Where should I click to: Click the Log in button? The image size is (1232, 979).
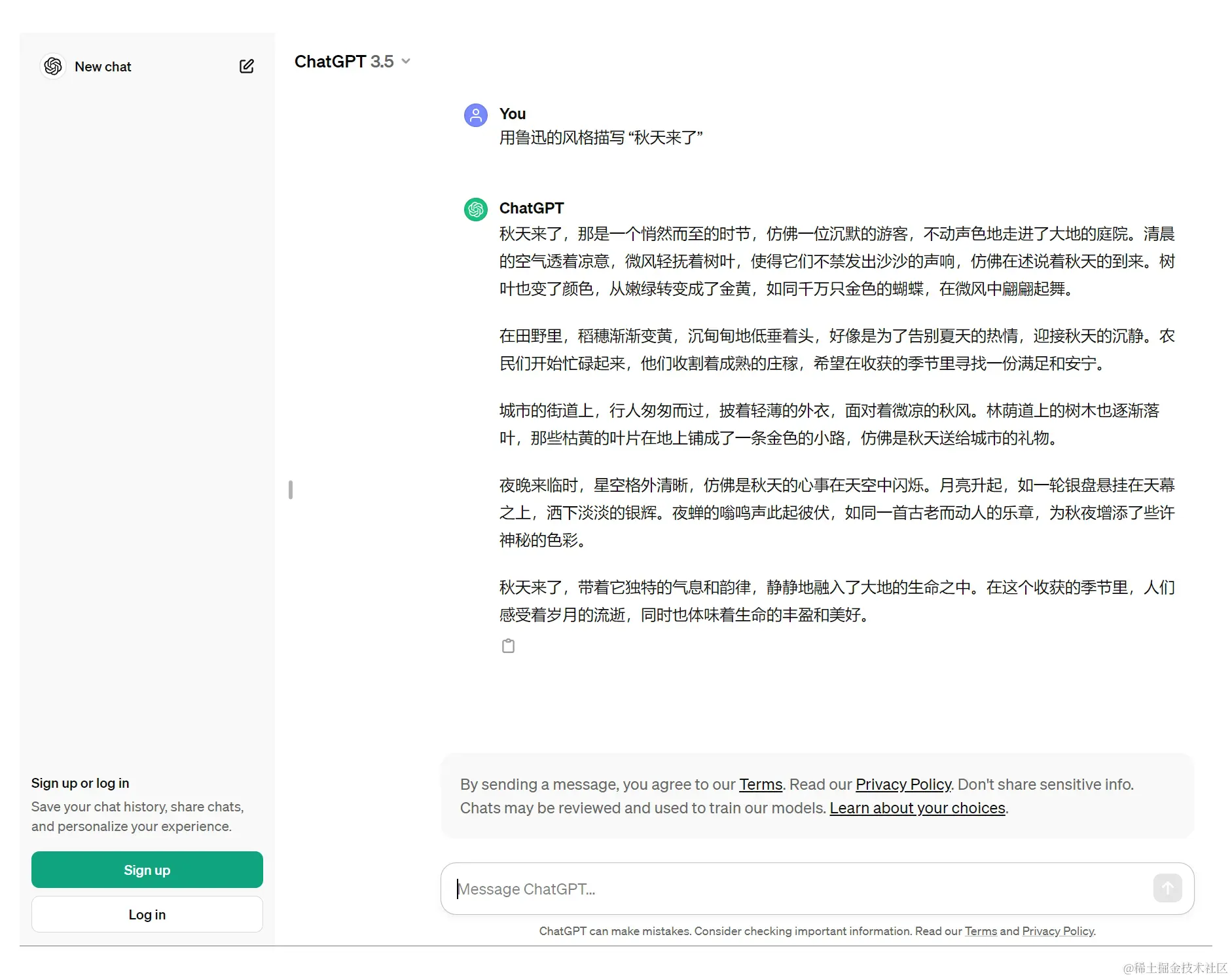[147, 914]
